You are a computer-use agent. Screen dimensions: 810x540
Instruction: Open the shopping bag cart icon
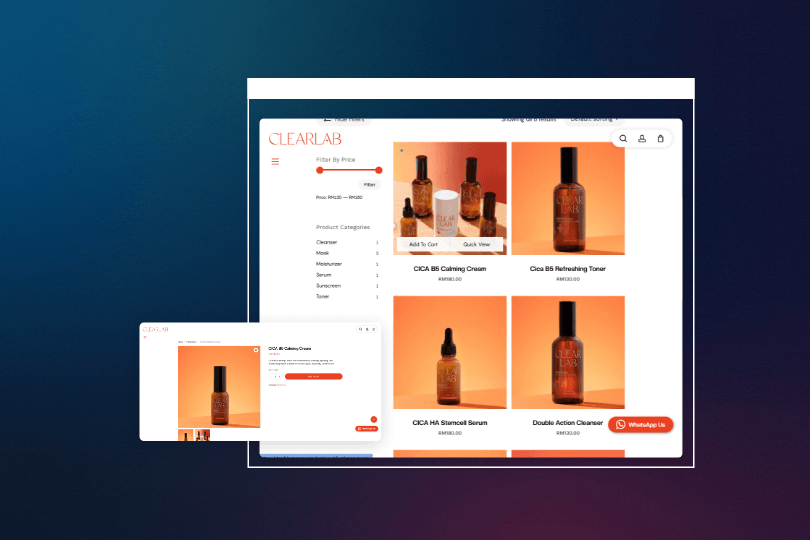[660, 139]
